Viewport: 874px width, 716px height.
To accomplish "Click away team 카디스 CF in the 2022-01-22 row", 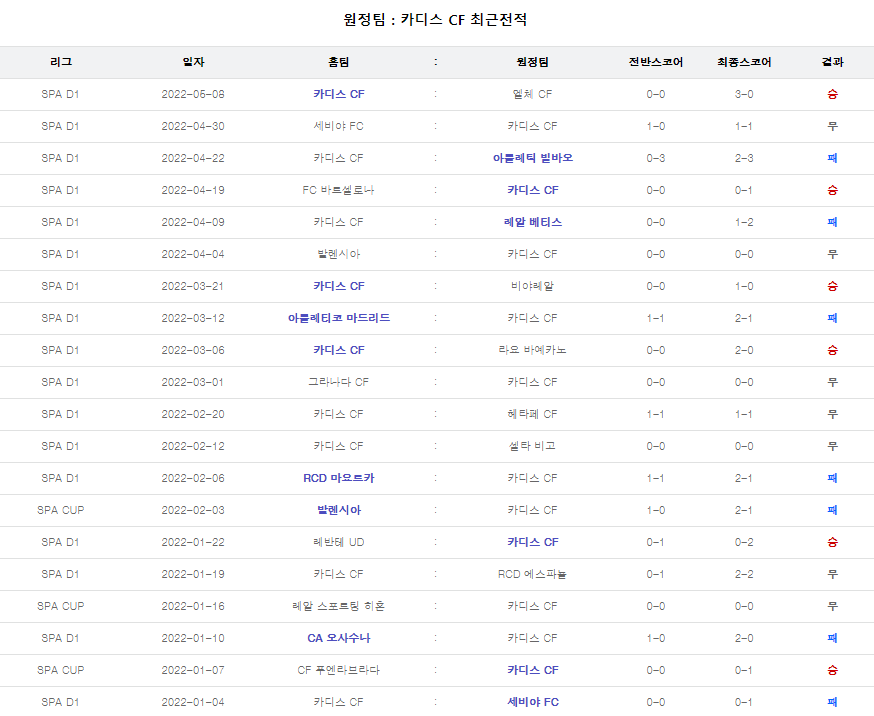I will coord(532,542).
